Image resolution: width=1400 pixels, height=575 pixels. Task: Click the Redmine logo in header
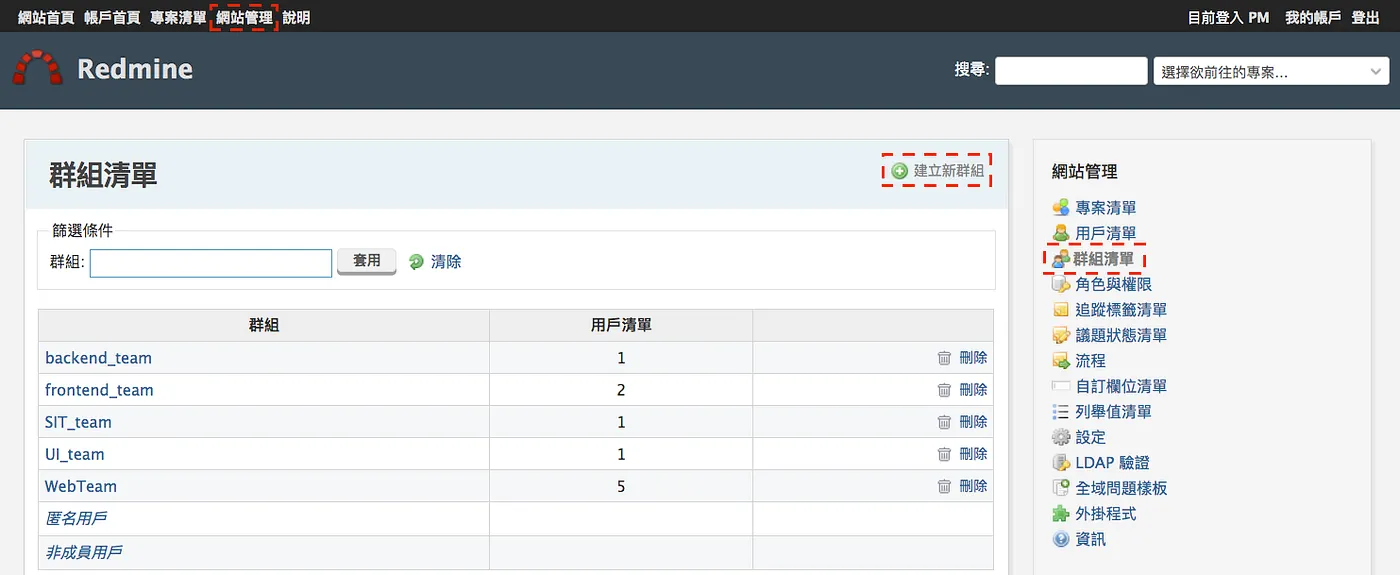pyautogui.click(x=37, y=69)
